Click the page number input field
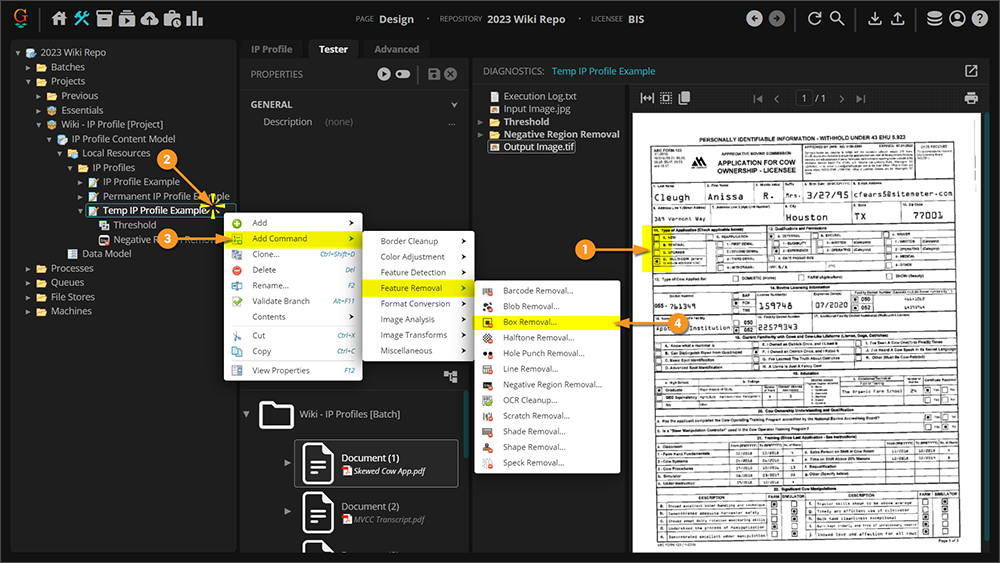 coord(804,98)
